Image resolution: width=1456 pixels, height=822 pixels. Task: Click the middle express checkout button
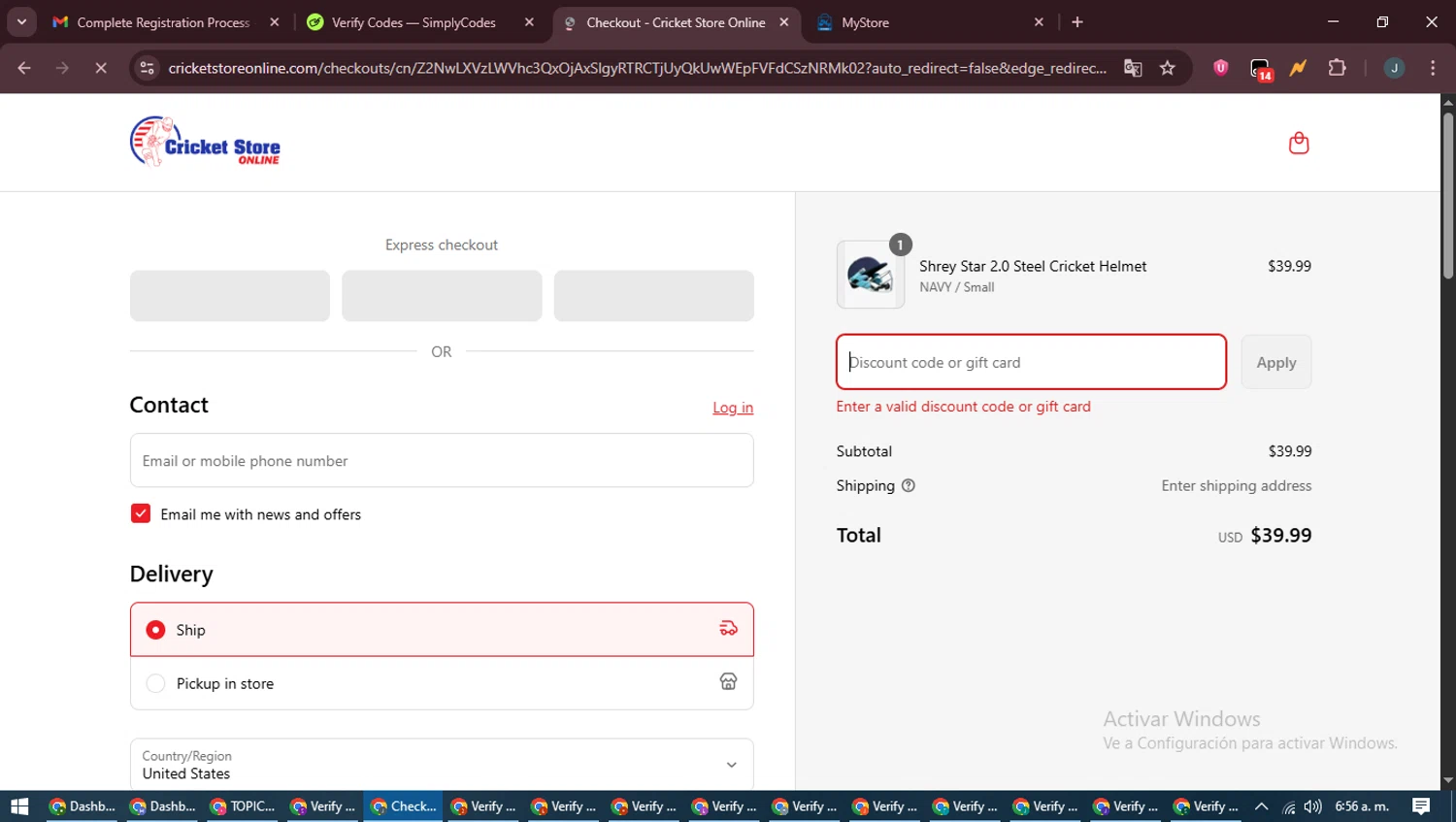tap(442, 296)
